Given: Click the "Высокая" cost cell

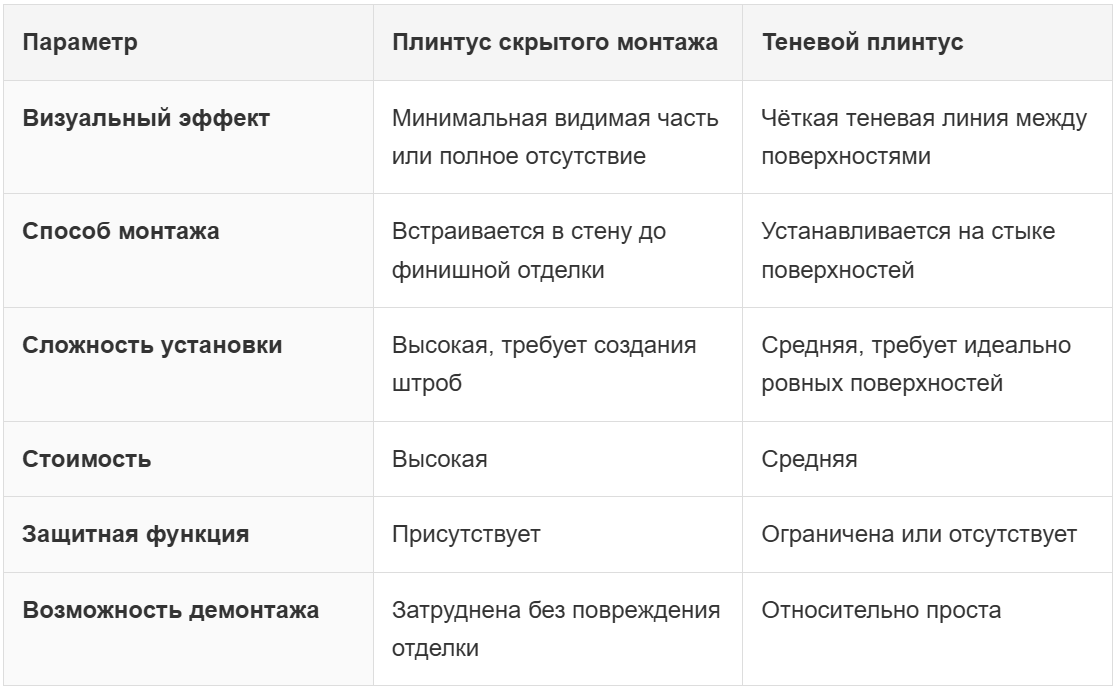Looking at the screenshot, I should pyautogui.click(x=440, y=459).
